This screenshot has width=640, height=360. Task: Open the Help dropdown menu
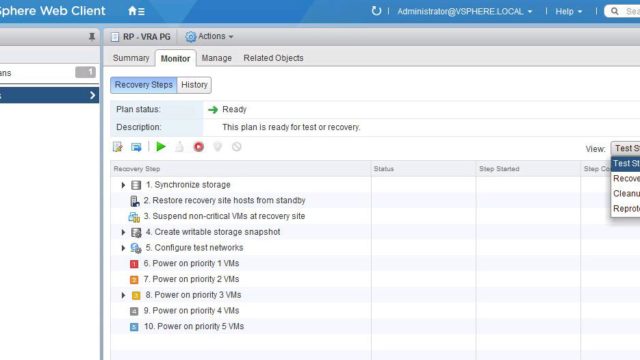pos(569,11)
